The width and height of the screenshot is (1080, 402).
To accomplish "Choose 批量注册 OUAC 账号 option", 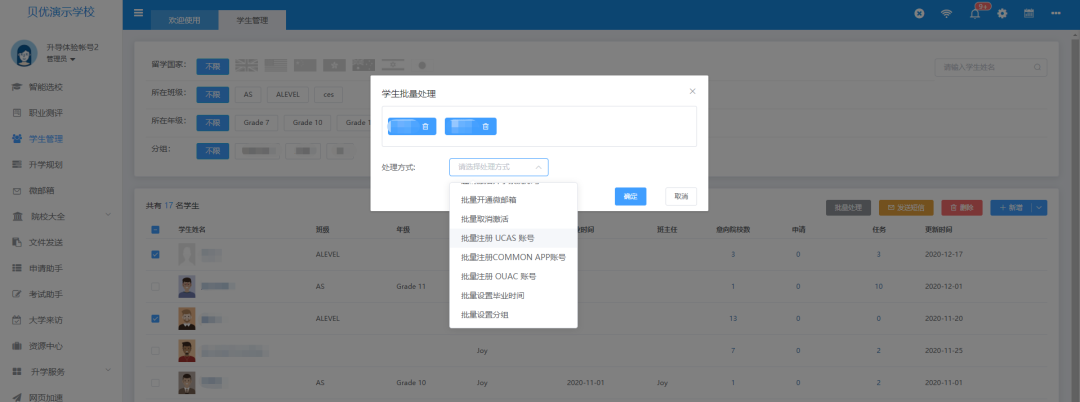I will 513,276.
